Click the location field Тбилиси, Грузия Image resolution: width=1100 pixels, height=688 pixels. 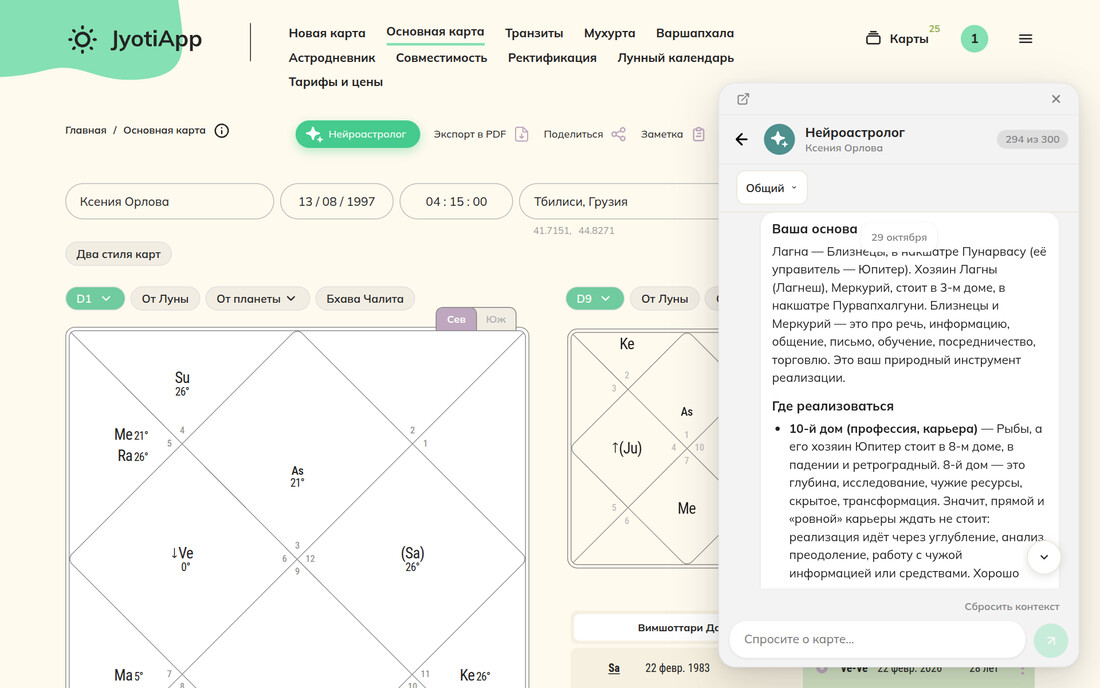tap(619, 201)
